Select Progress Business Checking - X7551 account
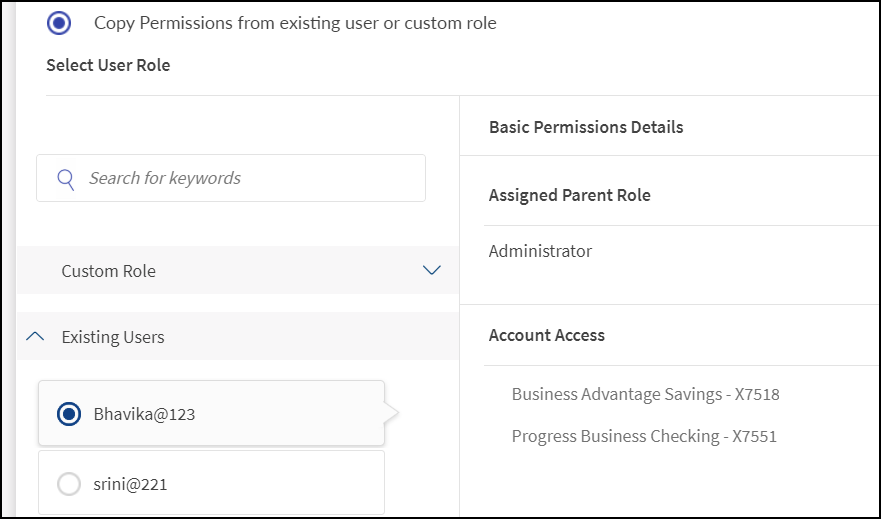The height and width of the screenshot is (519, 881). (x=644, y=436)
